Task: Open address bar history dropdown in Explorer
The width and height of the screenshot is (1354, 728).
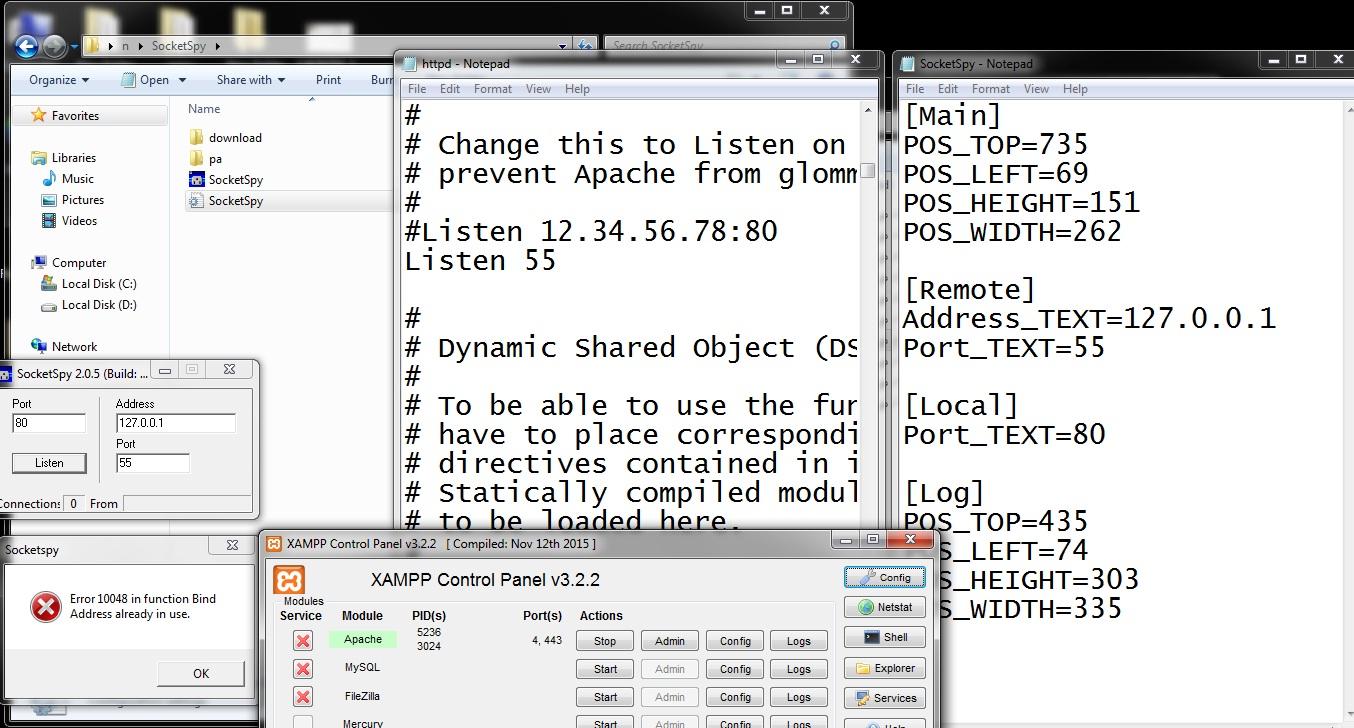Action: click(564, 46)
